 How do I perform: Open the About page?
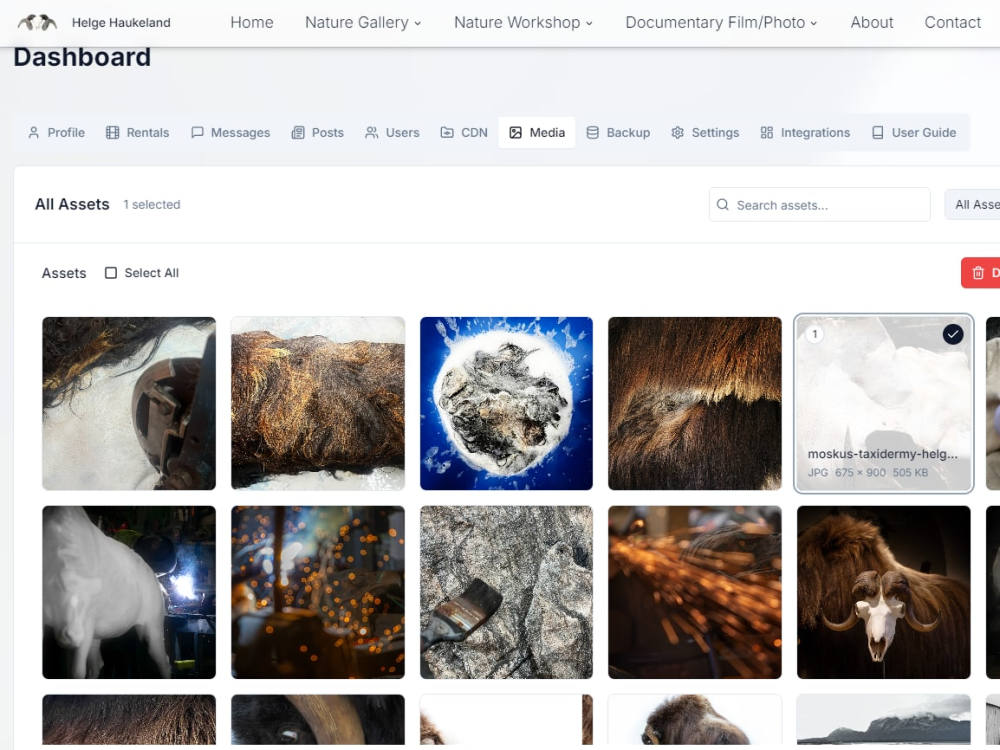(872, 22)
